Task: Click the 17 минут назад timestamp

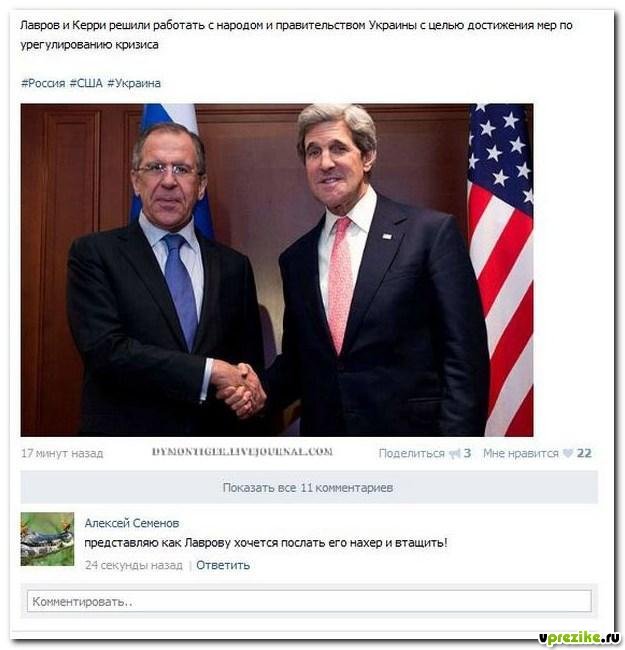Action: [x=62, y=454]
